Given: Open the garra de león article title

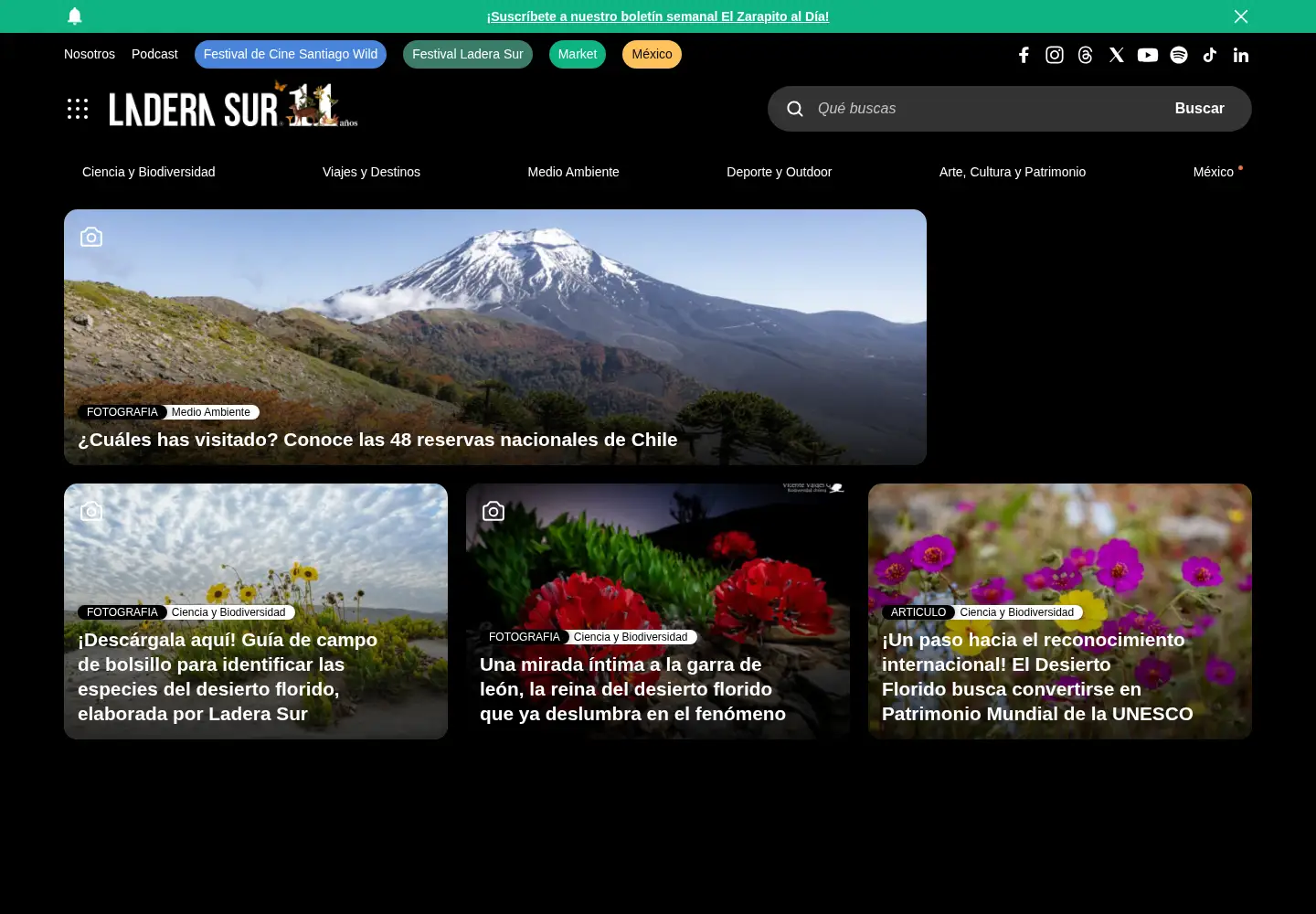Looking at the screenshot, I should point(632,689).
